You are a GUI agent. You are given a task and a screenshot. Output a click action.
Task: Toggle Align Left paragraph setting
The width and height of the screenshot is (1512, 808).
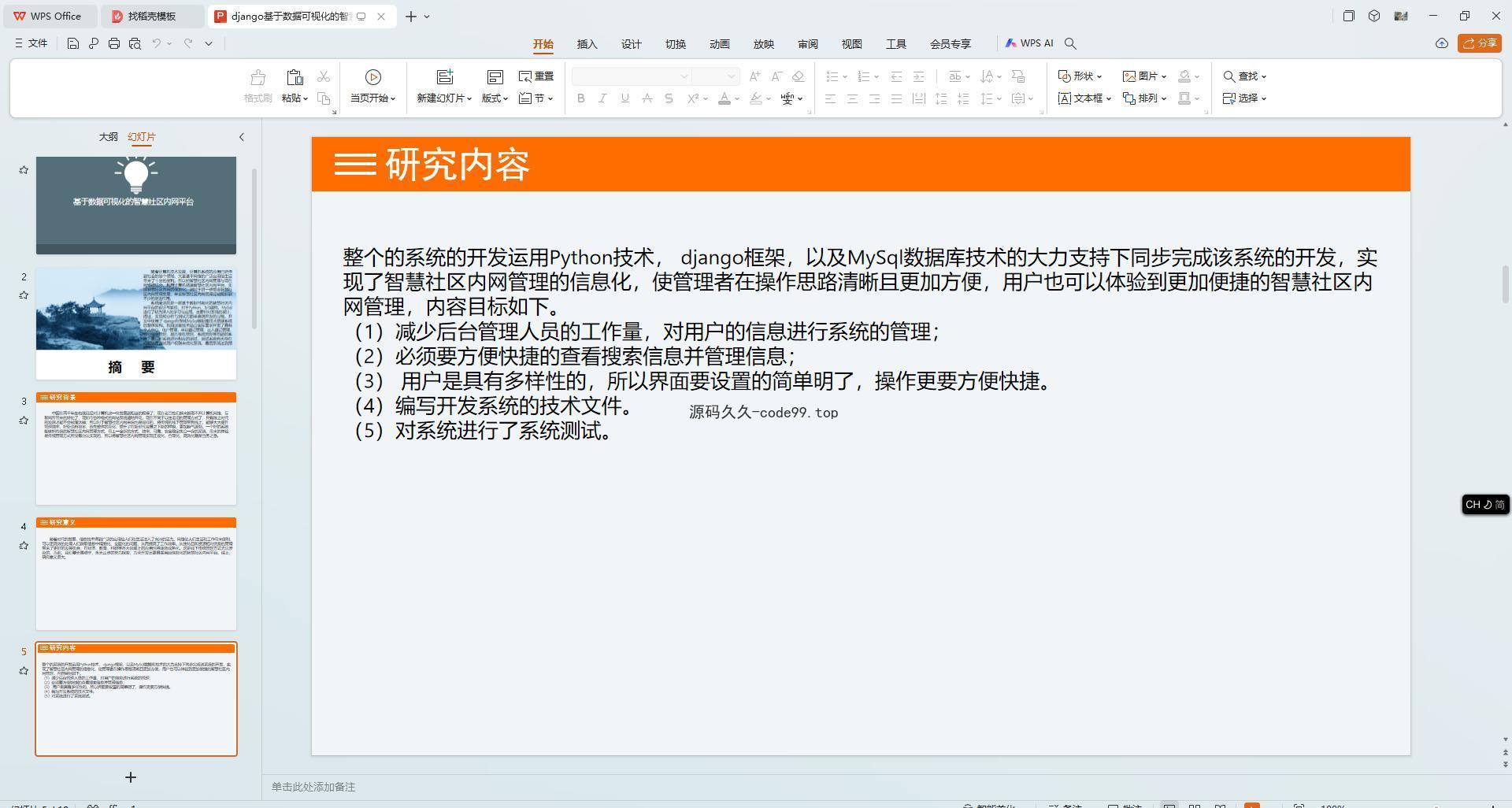[x=830, y=98]
